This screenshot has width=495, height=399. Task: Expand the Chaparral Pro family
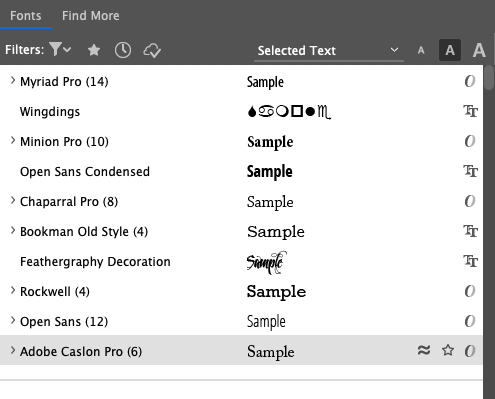pos(13,201)
